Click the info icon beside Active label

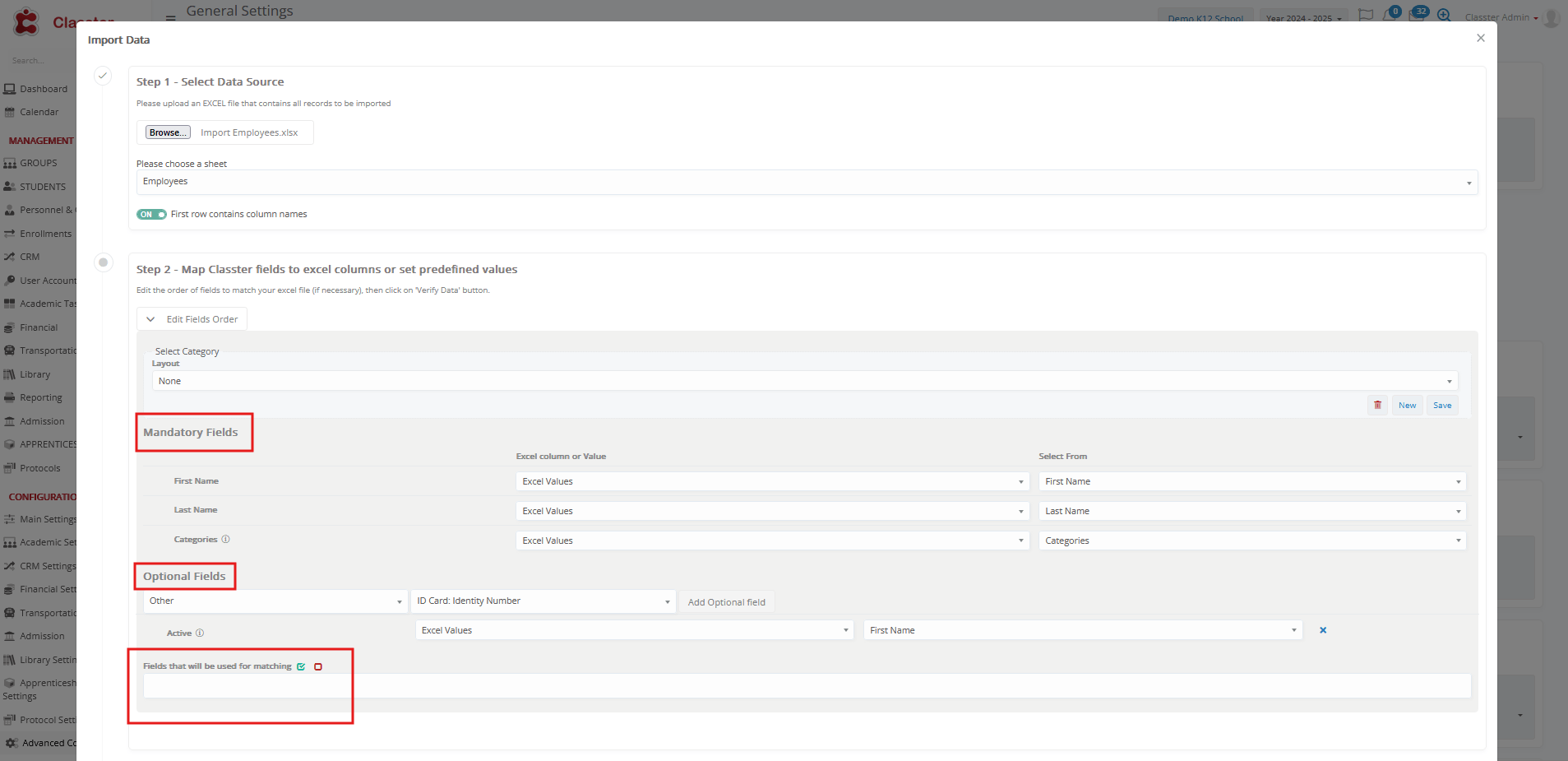pos(200,633)
